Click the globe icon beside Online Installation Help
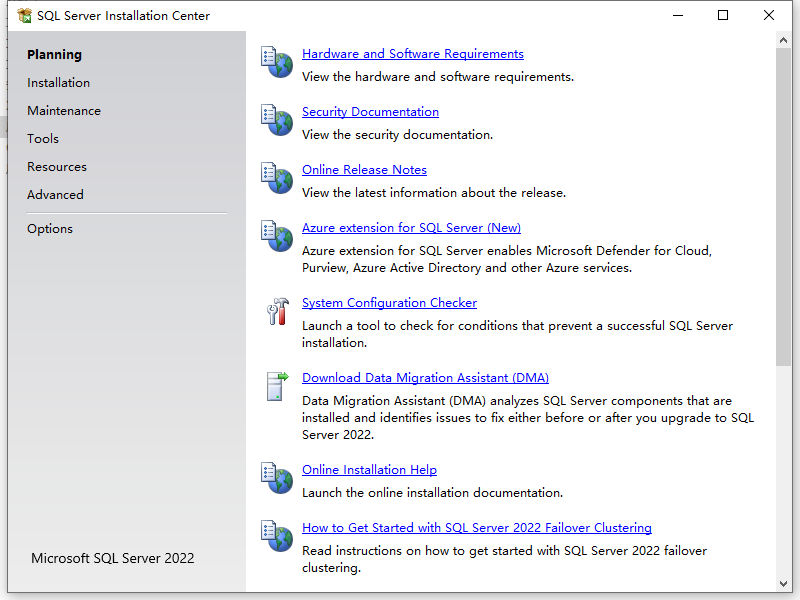The width and height of the screenshot is (800, 600). (x=277, y=478)
